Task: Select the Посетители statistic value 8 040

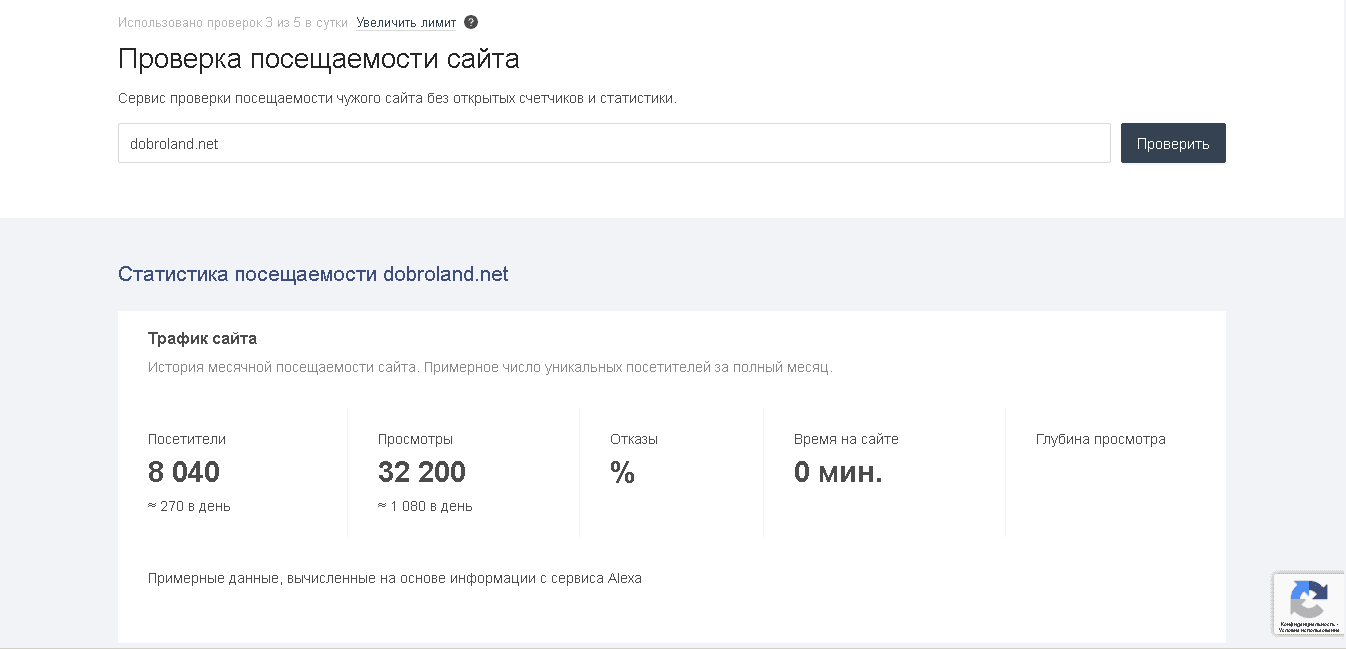Action: tap(182, 472)
